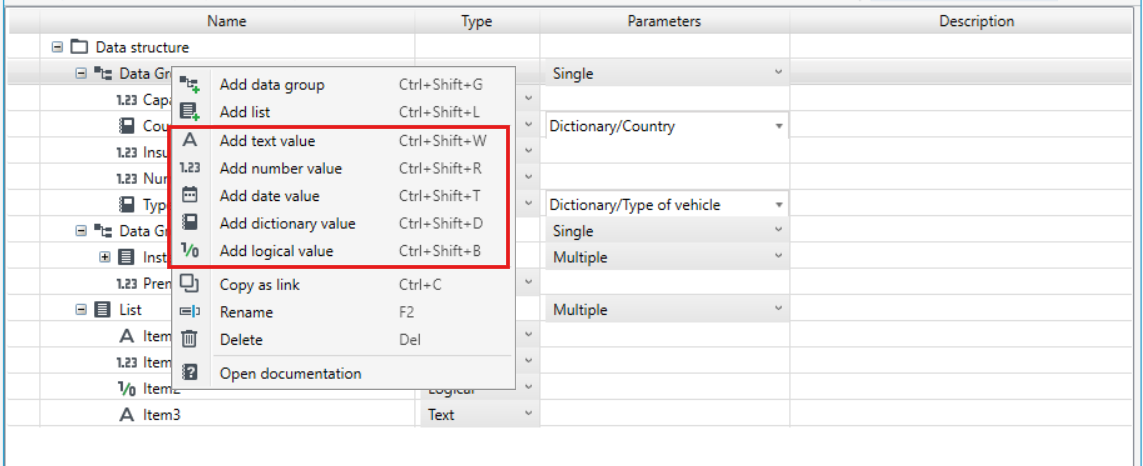
Task: Open the Multiple dropdown on the List row
Action: (666, 310)
